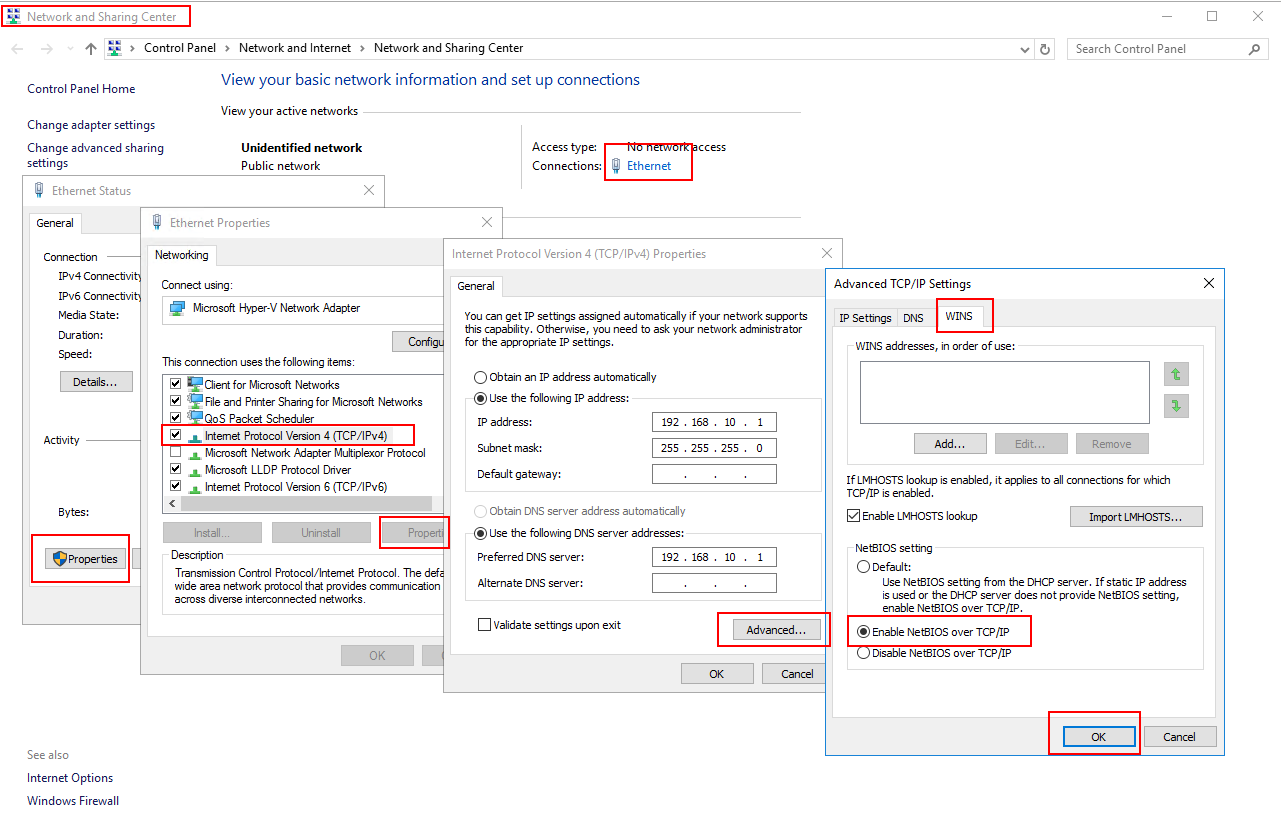Screen dimensions: 1281x824
Task: Click Add... for WINS addresses
Action: pos(950,444)
